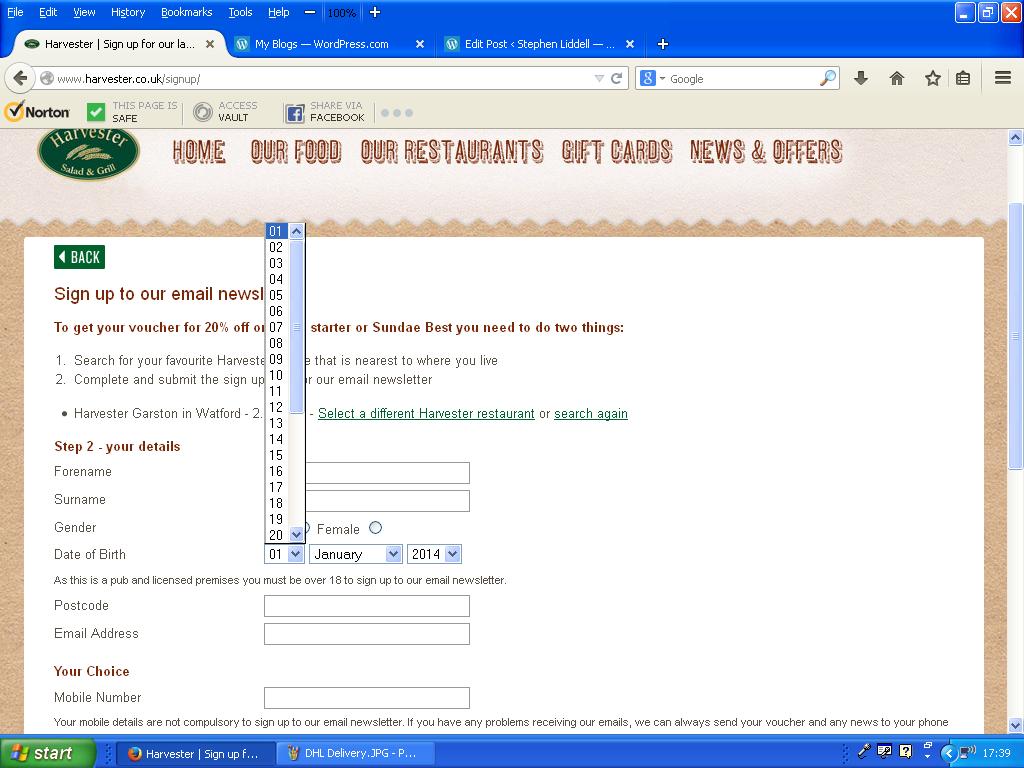
Task: Expand the January month dropdown
Action: tap(355, 554)
